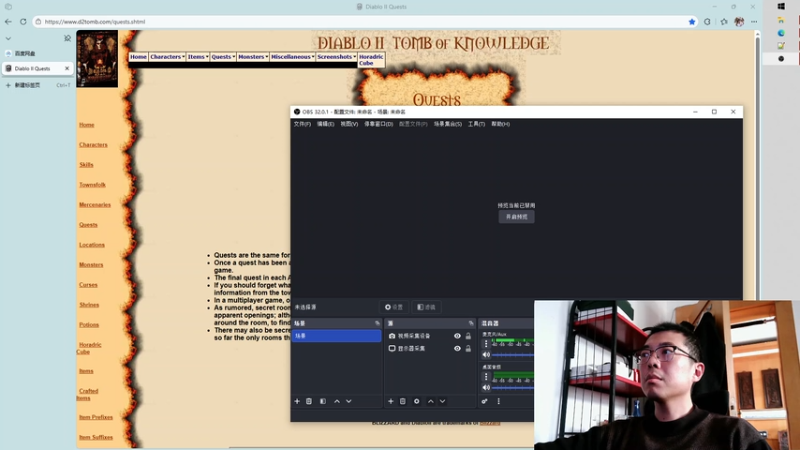
Task: Float the OBS scenes dock panel
Action: (378, 323)
